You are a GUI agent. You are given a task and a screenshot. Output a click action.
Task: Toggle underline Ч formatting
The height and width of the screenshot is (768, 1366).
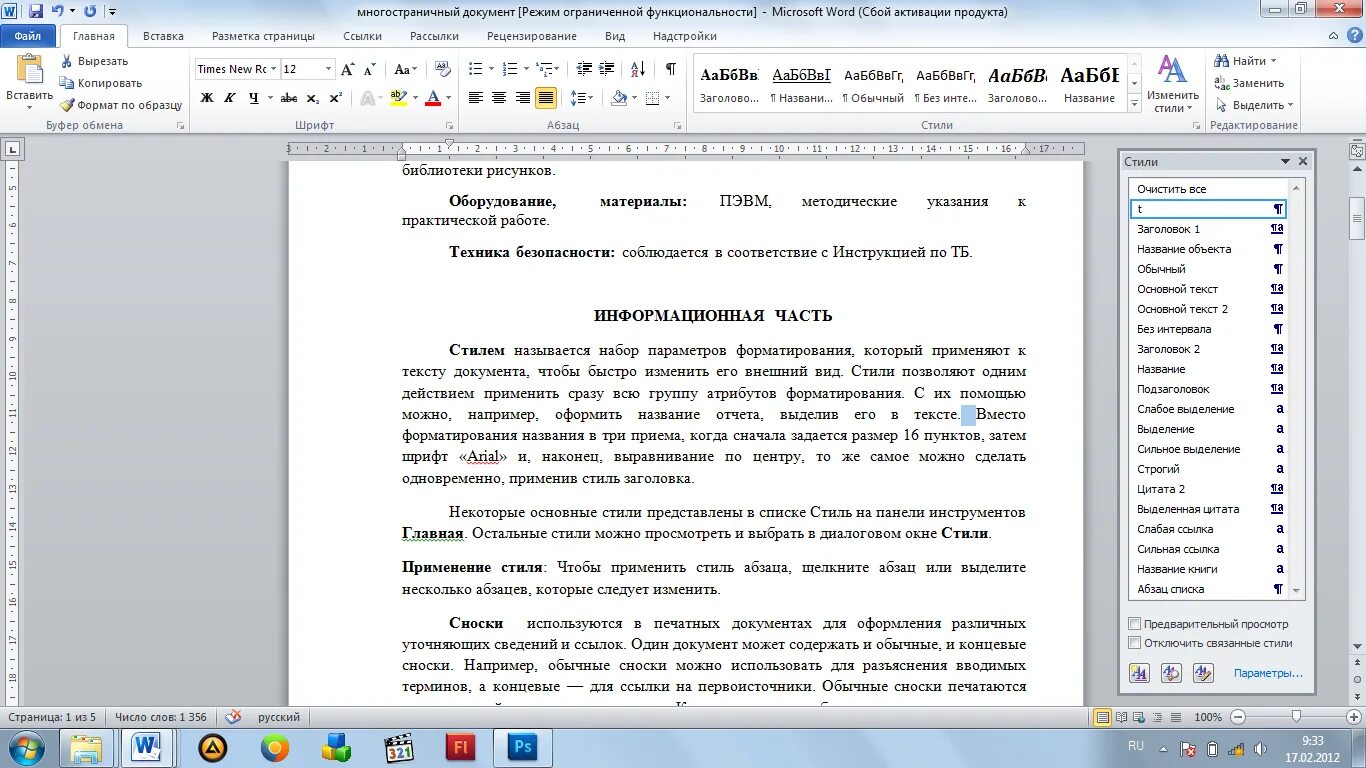[x=254, y=98]
